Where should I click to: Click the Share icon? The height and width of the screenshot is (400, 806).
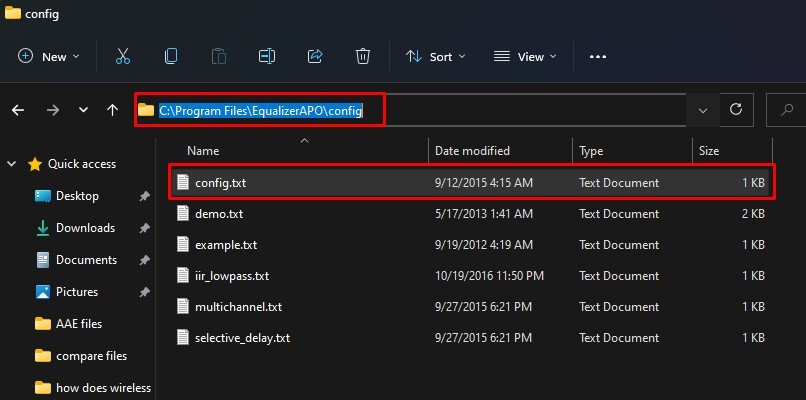coord(315,57)
